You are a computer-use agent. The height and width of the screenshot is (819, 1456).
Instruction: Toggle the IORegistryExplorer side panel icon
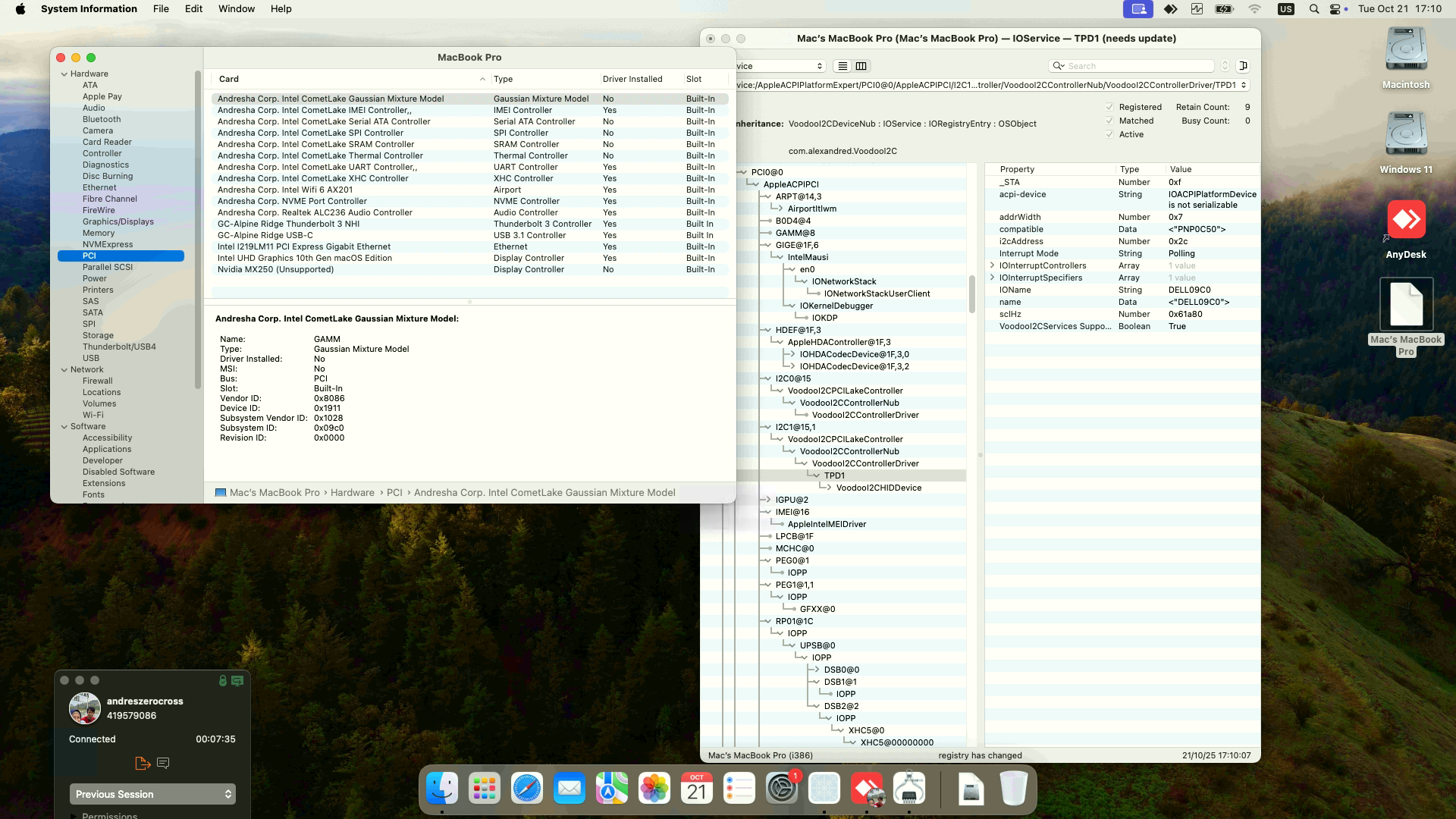1243,66
